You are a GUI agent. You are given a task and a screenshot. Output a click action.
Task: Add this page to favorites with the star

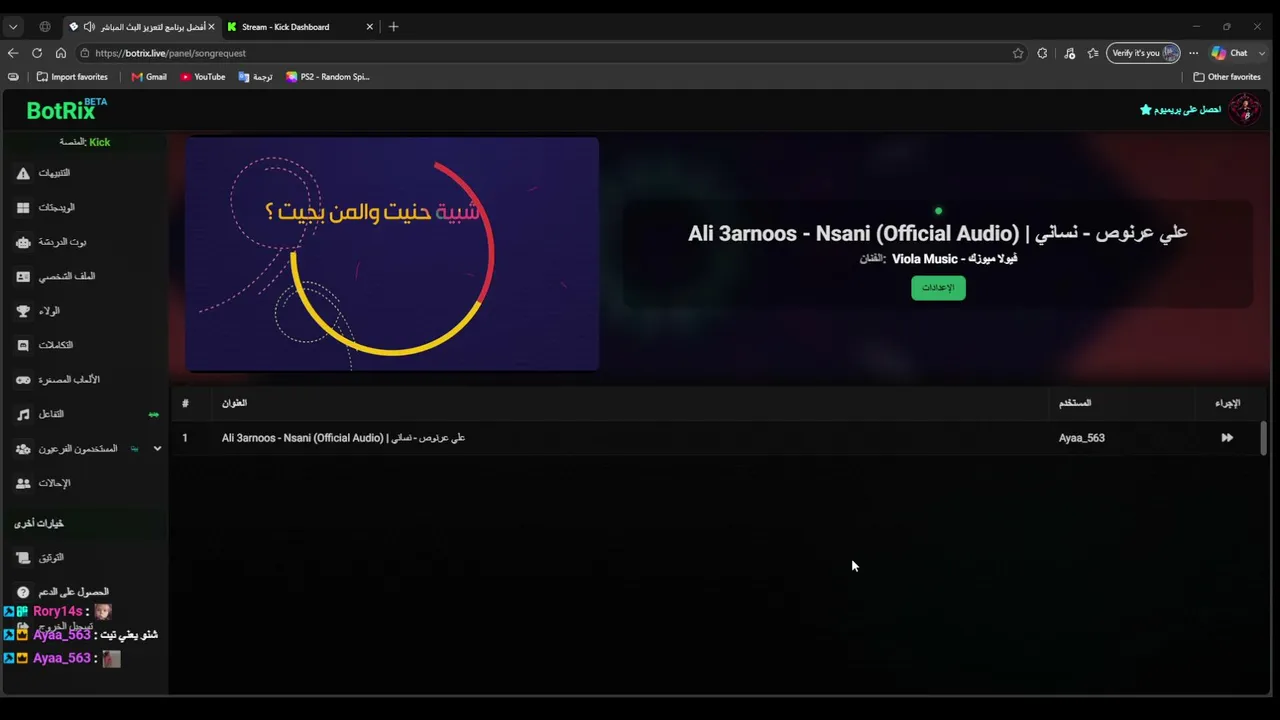[x=1018, y=53]
